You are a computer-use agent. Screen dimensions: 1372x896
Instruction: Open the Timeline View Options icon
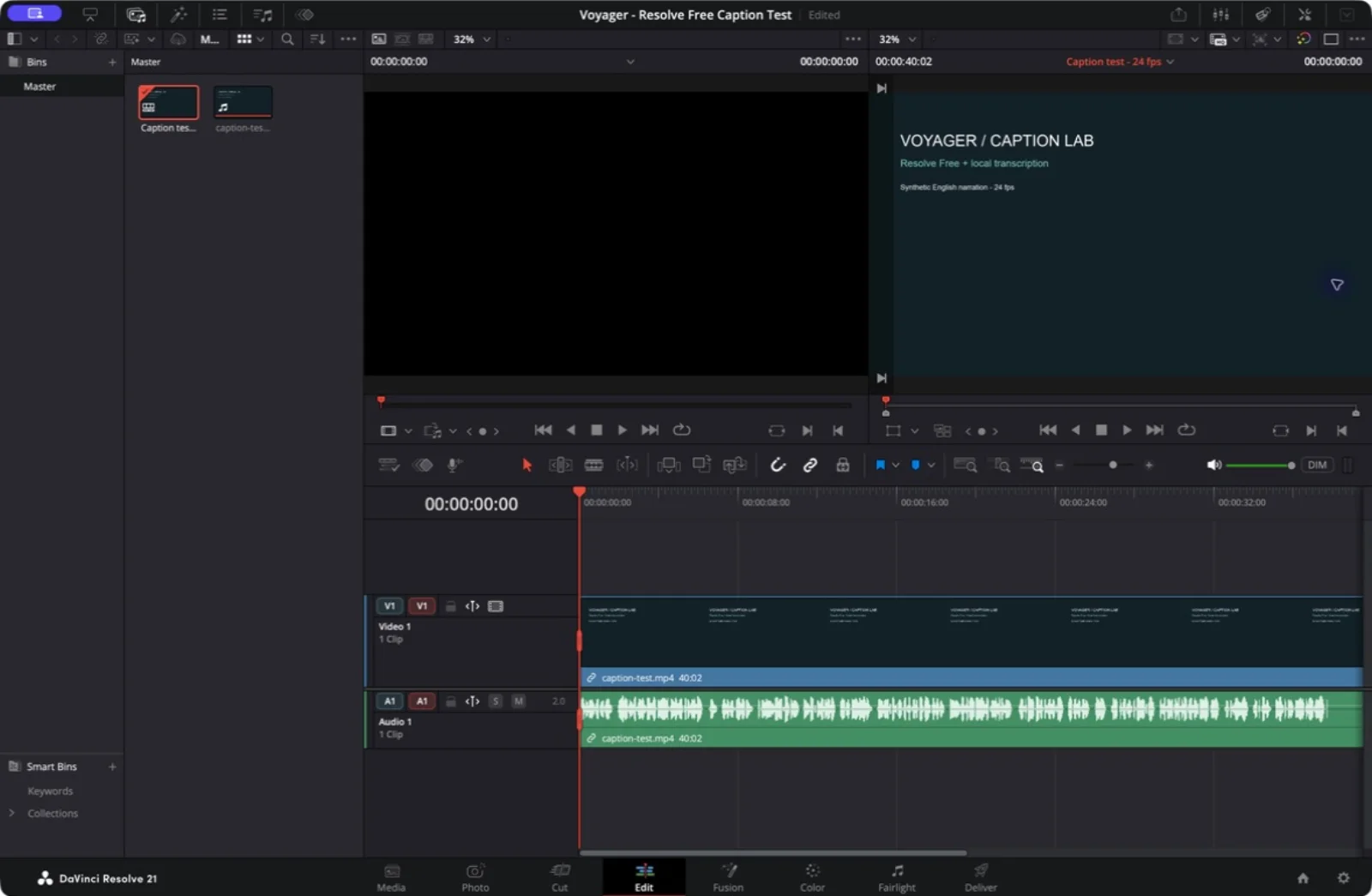click(388, 465)
